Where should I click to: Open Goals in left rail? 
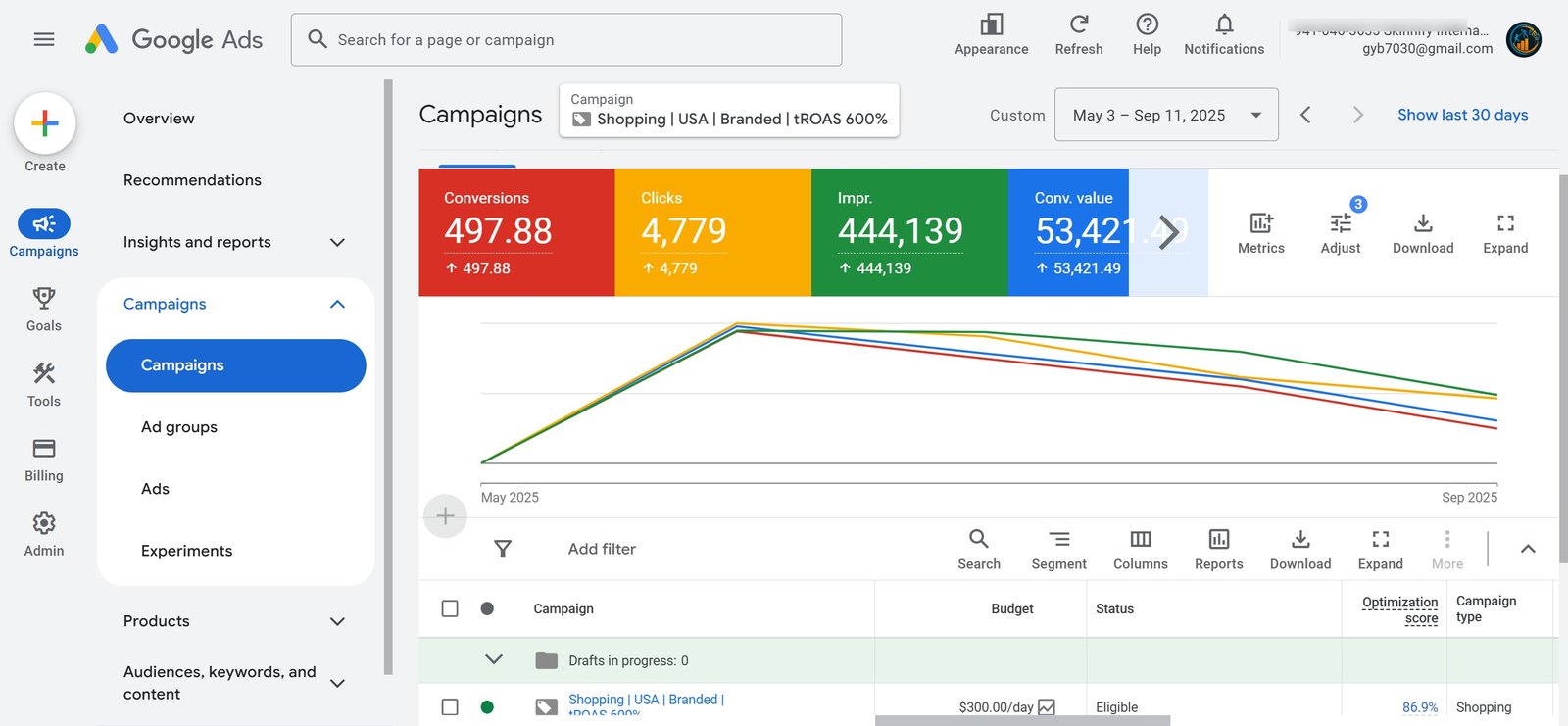coord(44,310)
